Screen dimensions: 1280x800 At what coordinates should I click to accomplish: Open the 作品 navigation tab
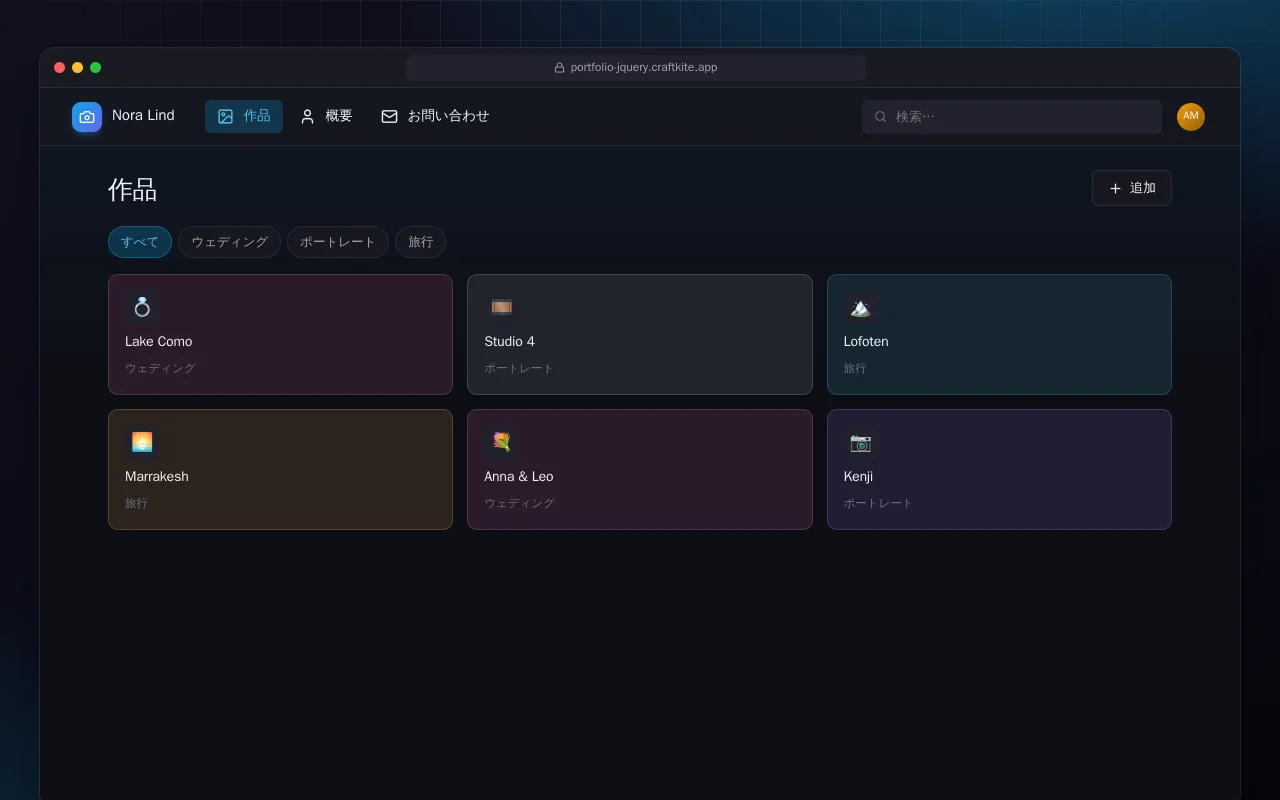(x=244, y=116)
